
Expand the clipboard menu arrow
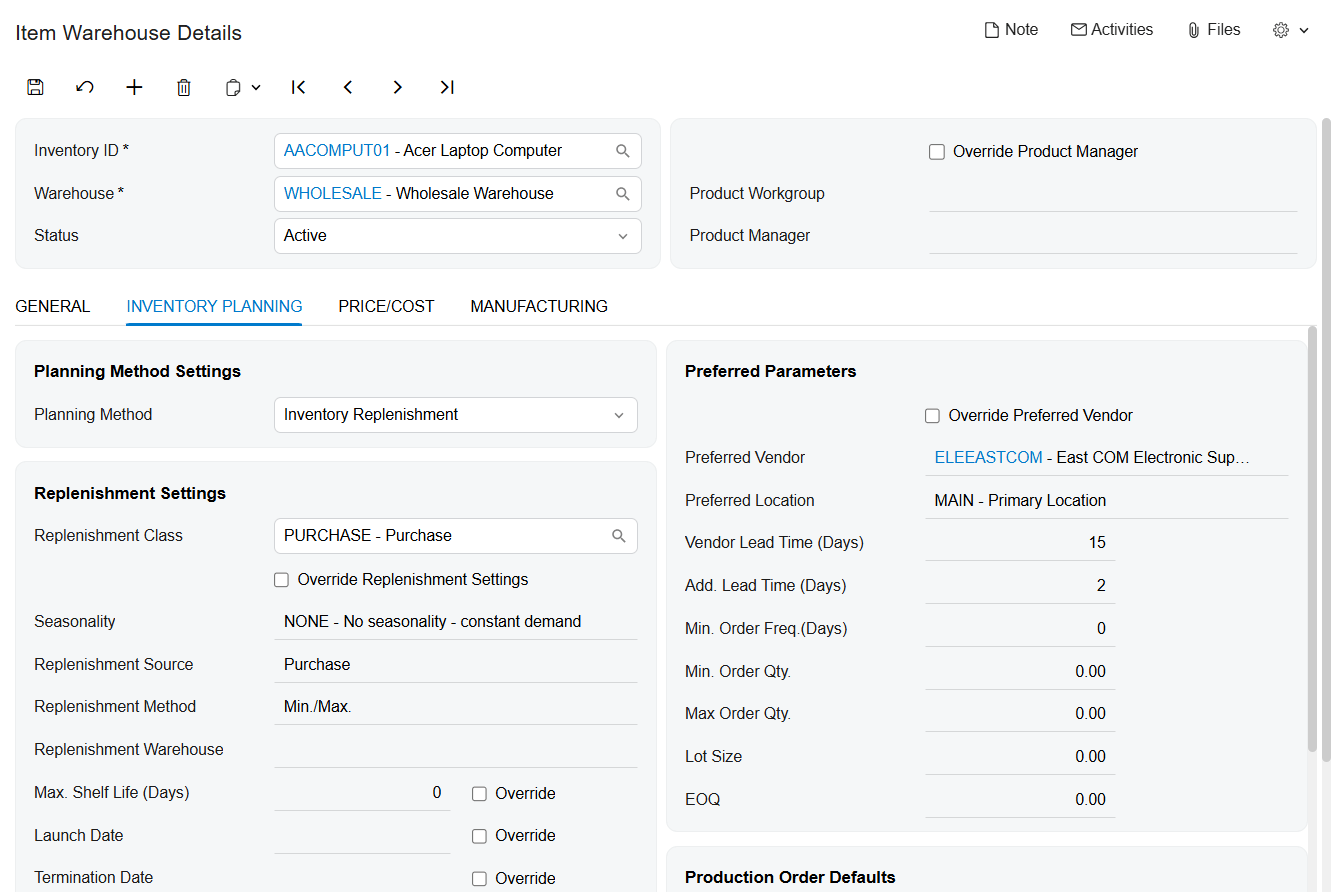tap(256, 87)
